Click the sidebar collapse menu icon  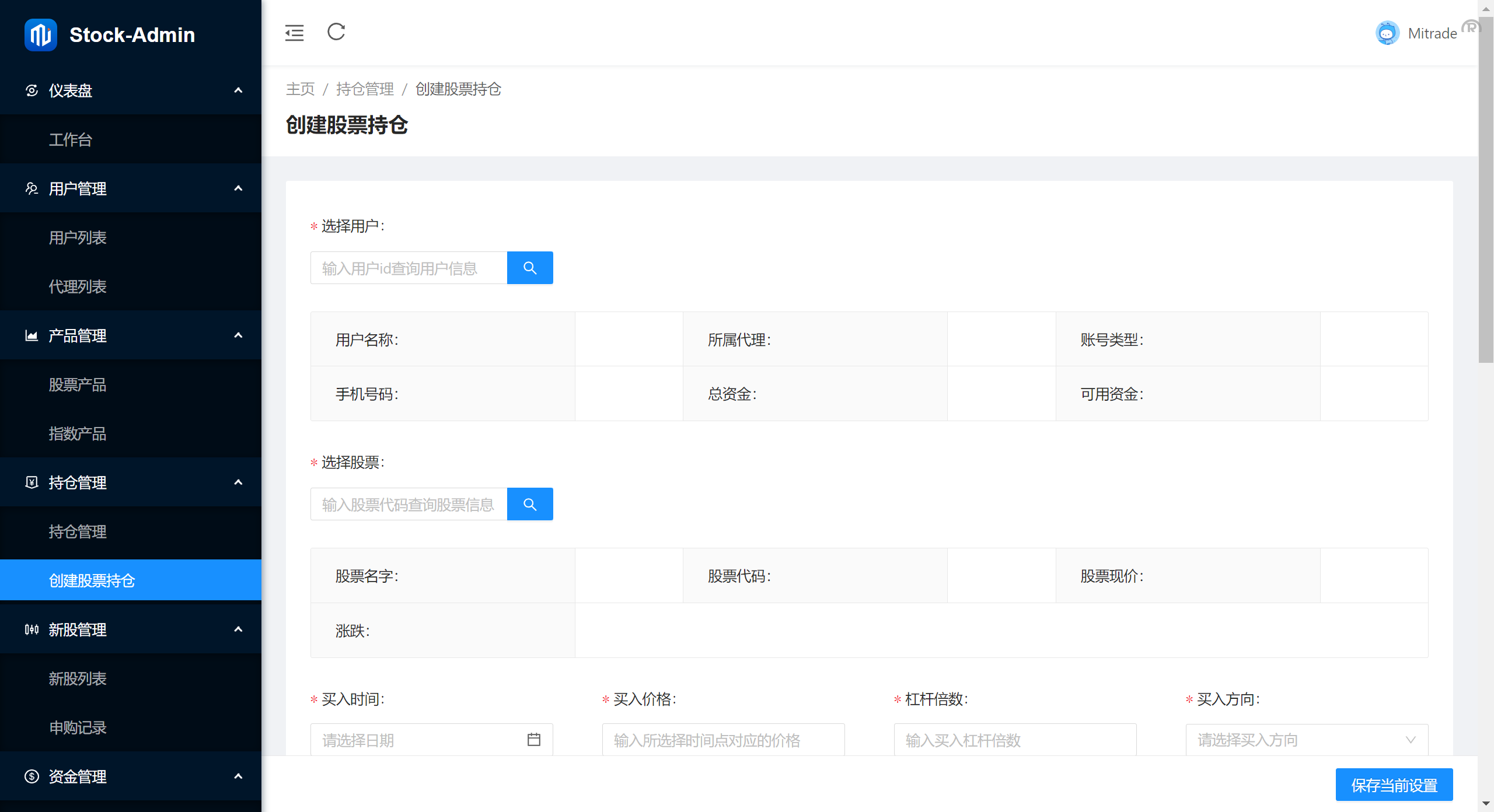294,33
